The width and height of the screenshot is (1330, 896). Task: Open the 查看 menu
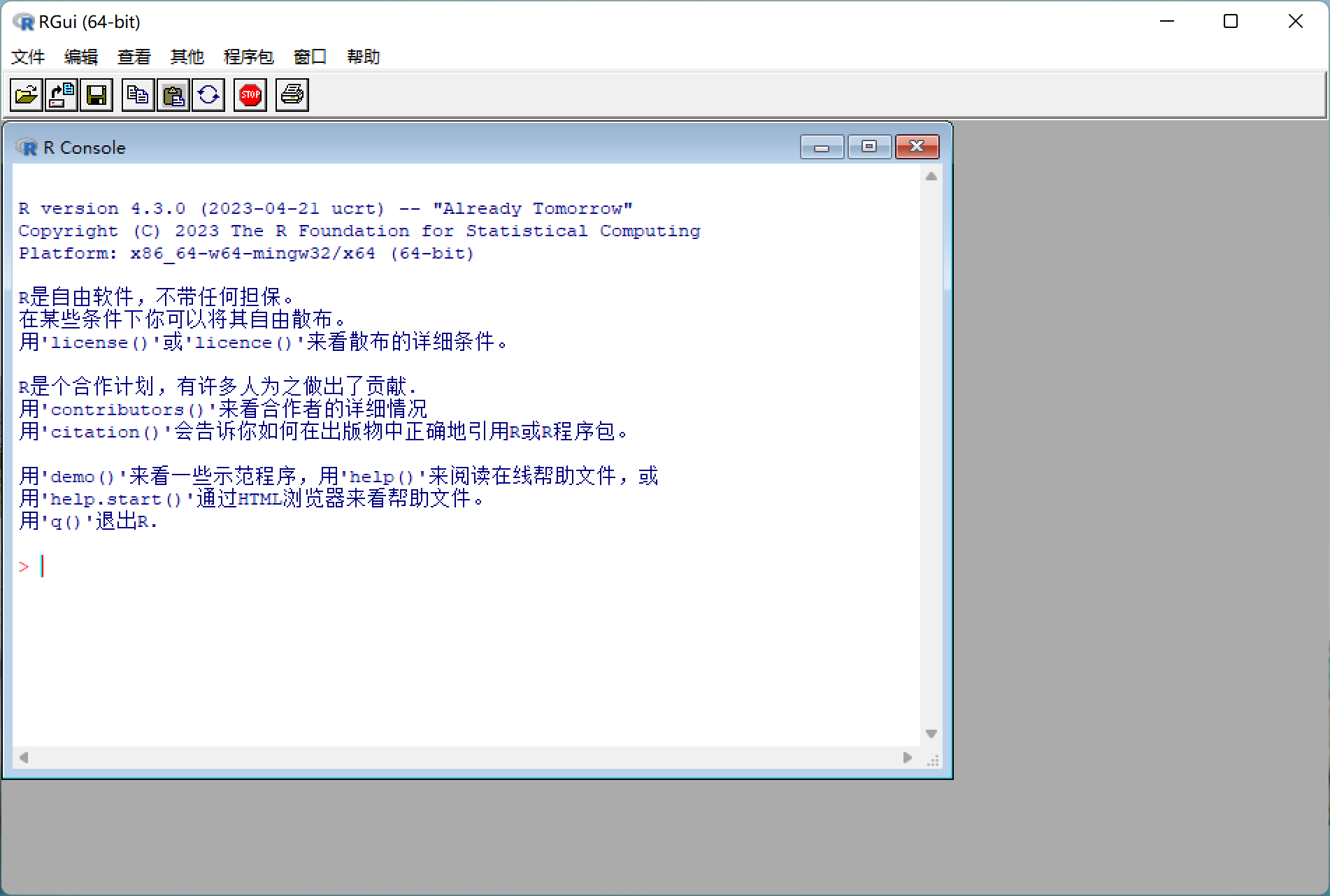(x=134, y=57)
